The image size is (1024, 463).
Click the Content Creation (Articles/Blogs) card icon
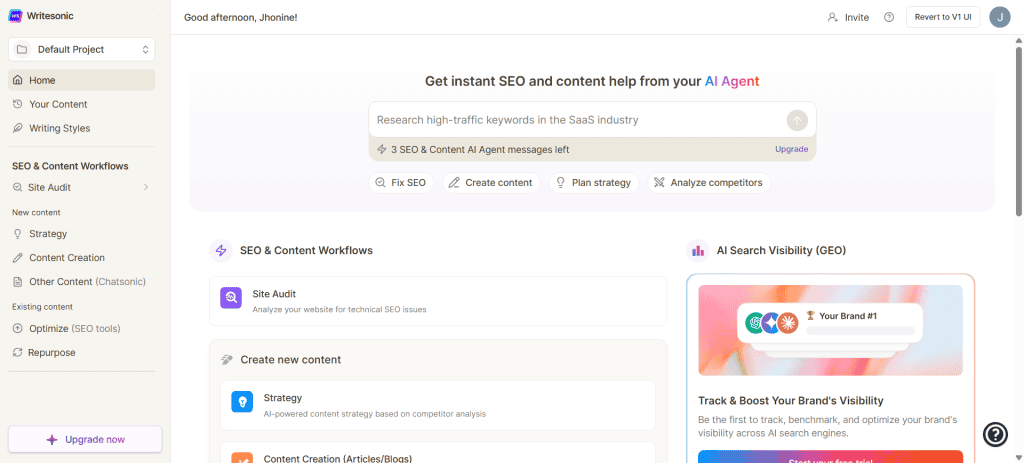(x=242, y=458)
